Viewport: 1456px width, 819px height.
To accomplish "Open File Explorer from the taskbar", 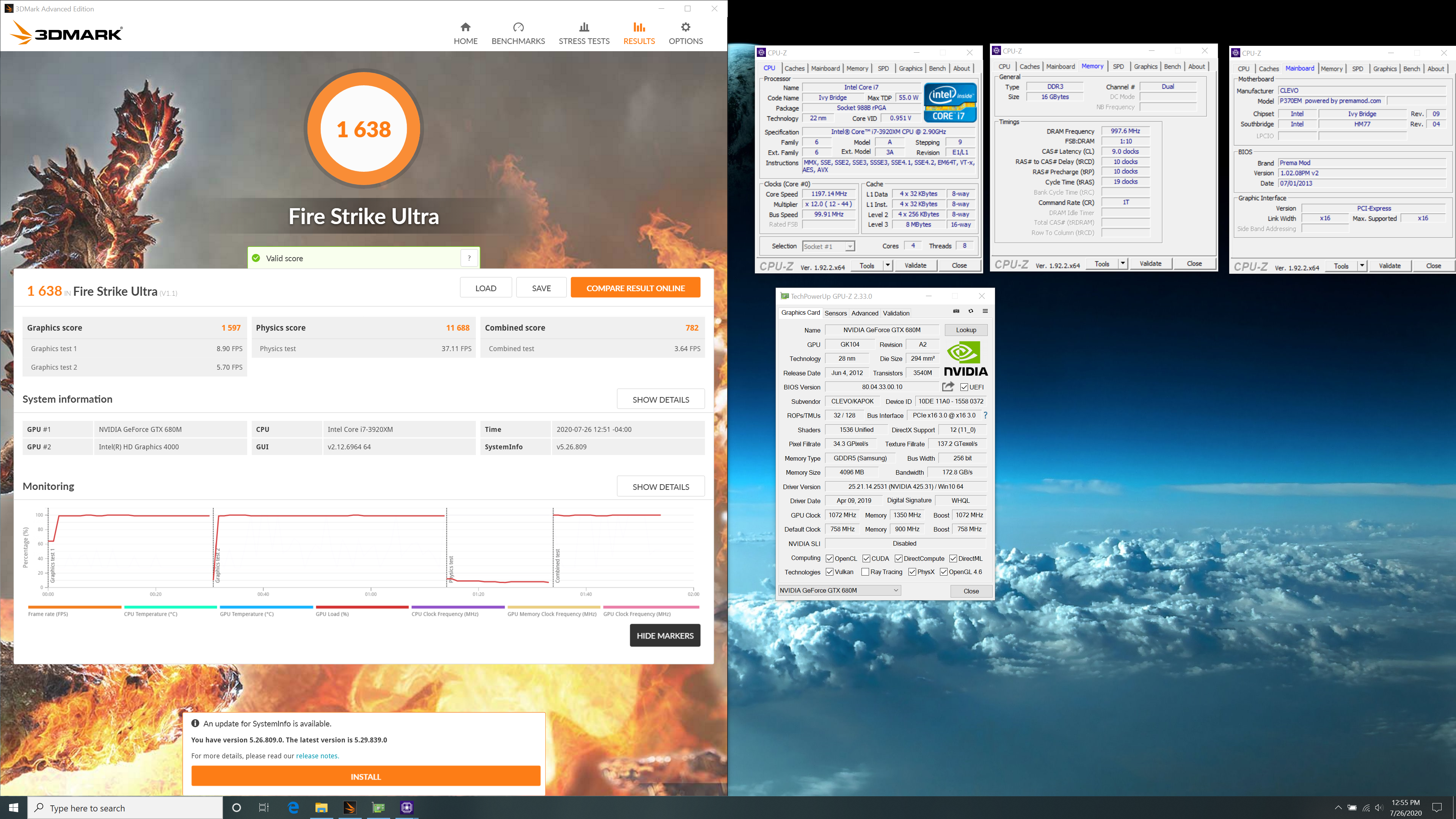I will click(x=321, y=808).
